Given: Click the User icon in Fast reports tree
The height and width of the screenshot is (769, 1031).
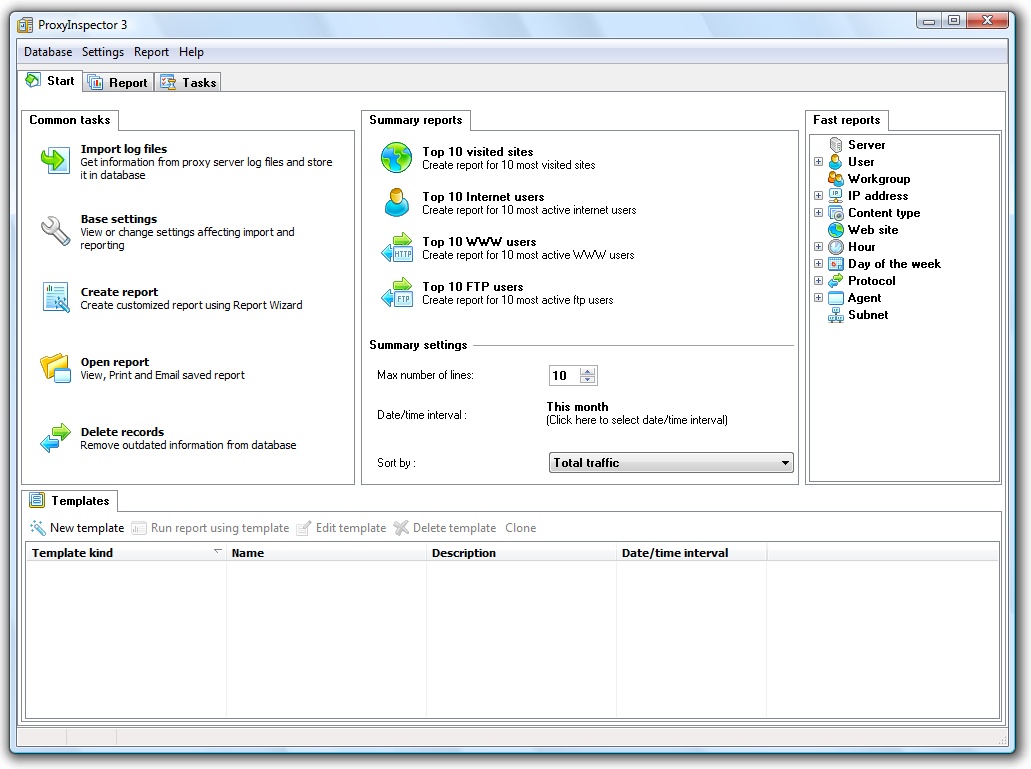Looking at the screenshot, I should click(x=836, y=162).
